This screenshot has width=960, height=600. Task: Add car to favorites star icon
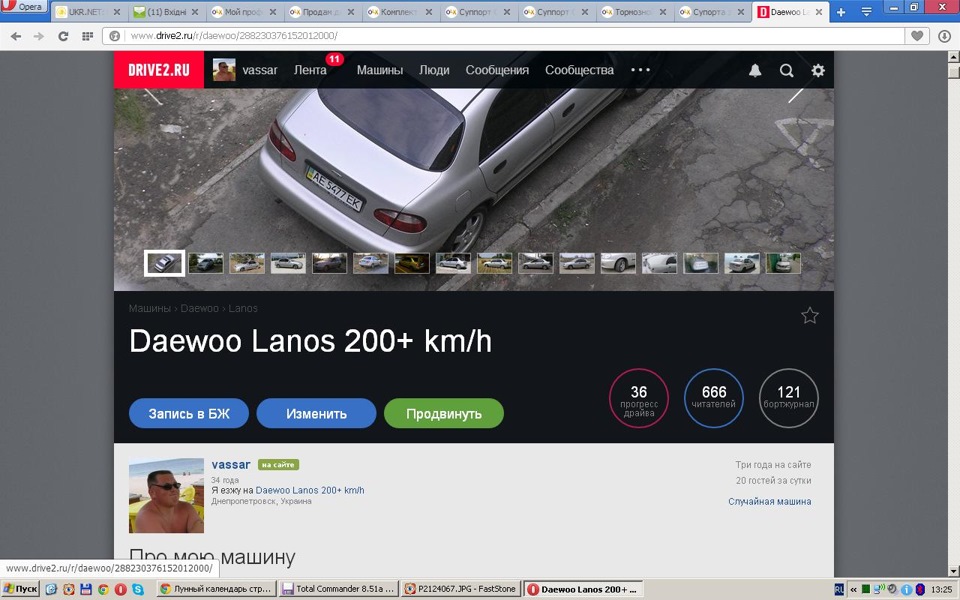809,315
